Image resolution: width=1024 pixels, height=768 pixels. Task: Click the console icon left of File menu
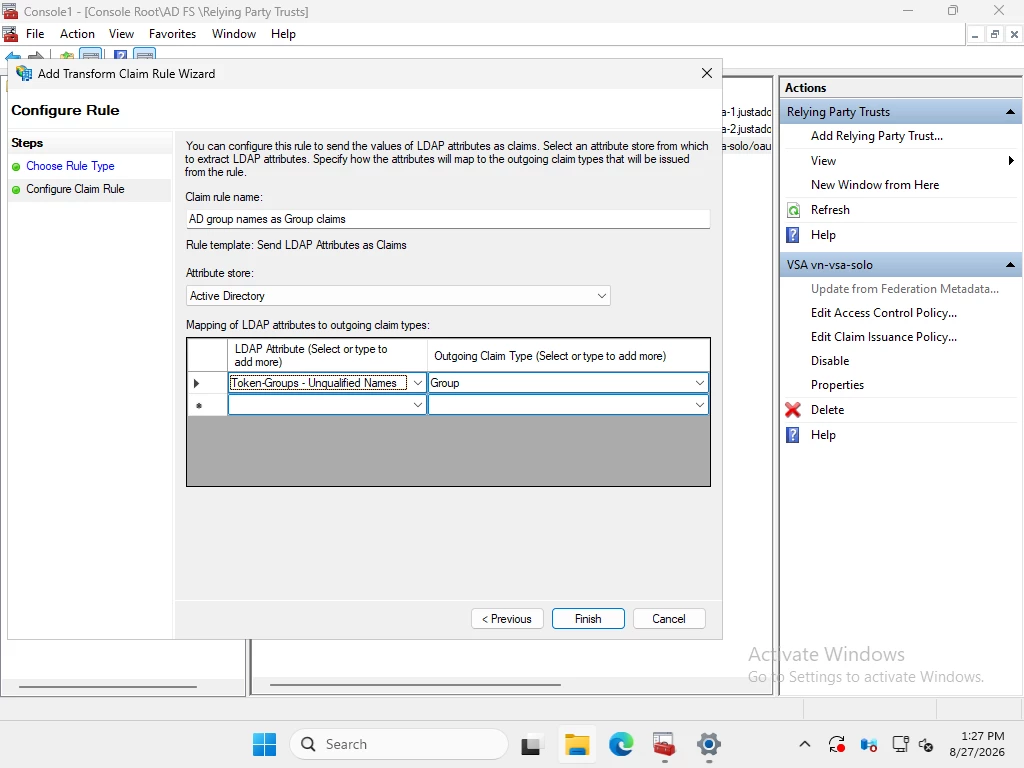10,34
